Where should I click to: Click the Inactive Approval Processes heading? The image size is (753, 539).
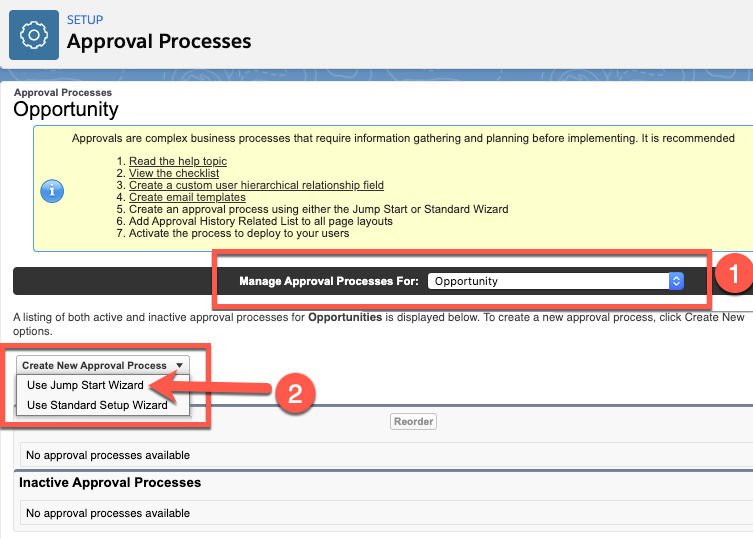110,482
